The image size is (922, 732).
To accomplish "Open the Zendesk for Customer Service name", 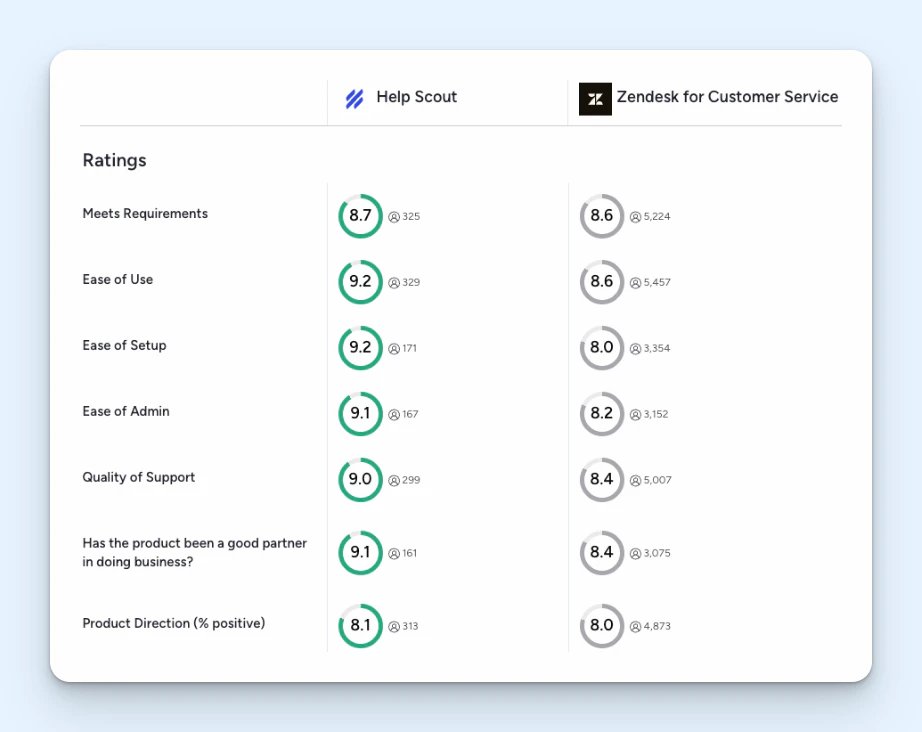I will coord(727,97).
